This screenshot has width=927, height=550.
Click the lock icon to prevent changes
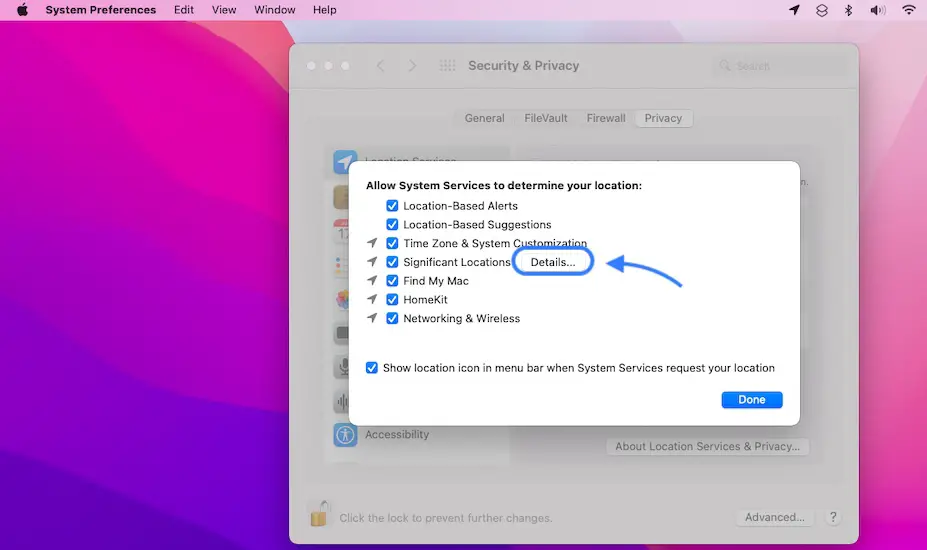pos(319,516)
